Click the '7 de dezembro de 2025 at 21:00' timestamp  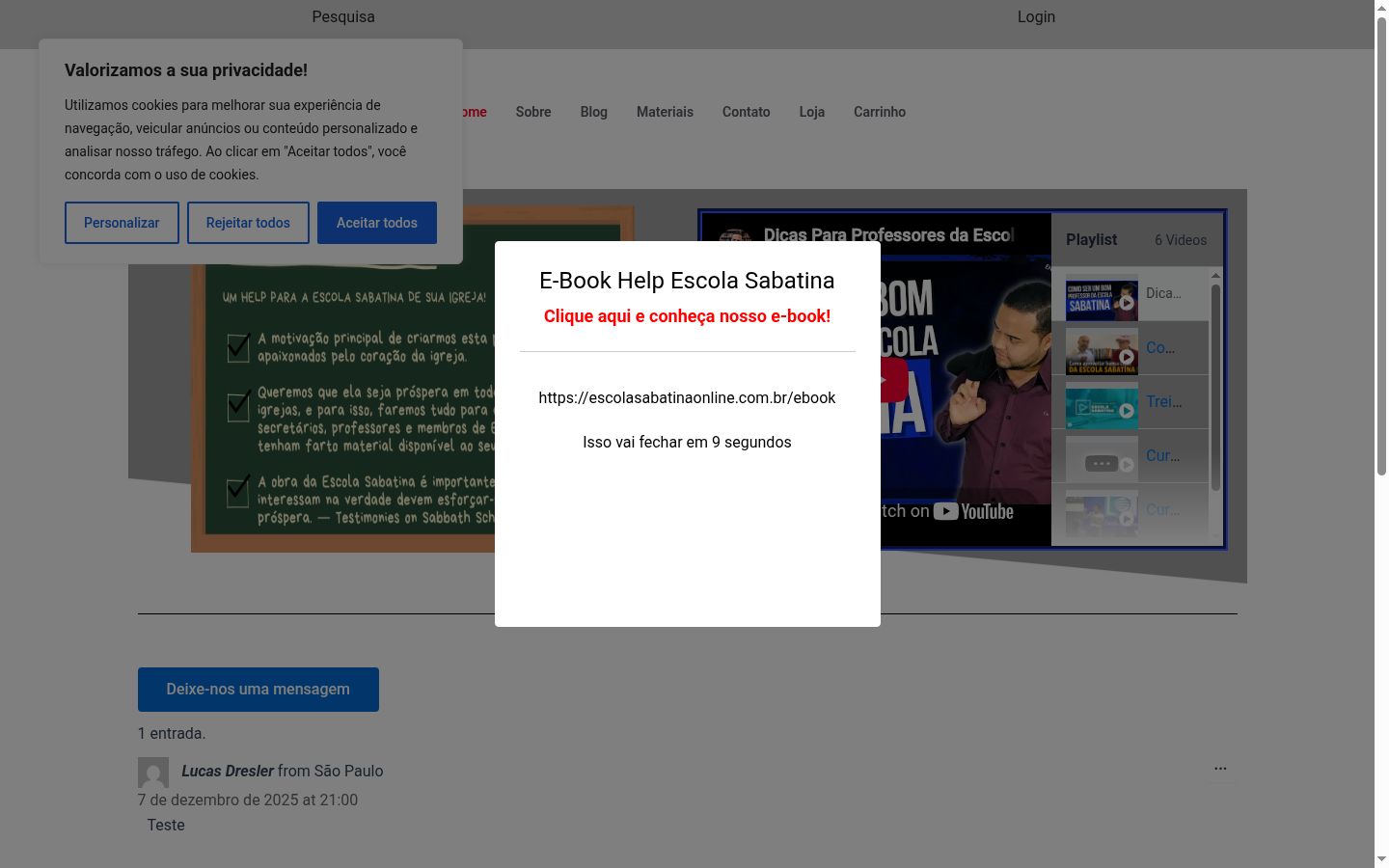248,800
